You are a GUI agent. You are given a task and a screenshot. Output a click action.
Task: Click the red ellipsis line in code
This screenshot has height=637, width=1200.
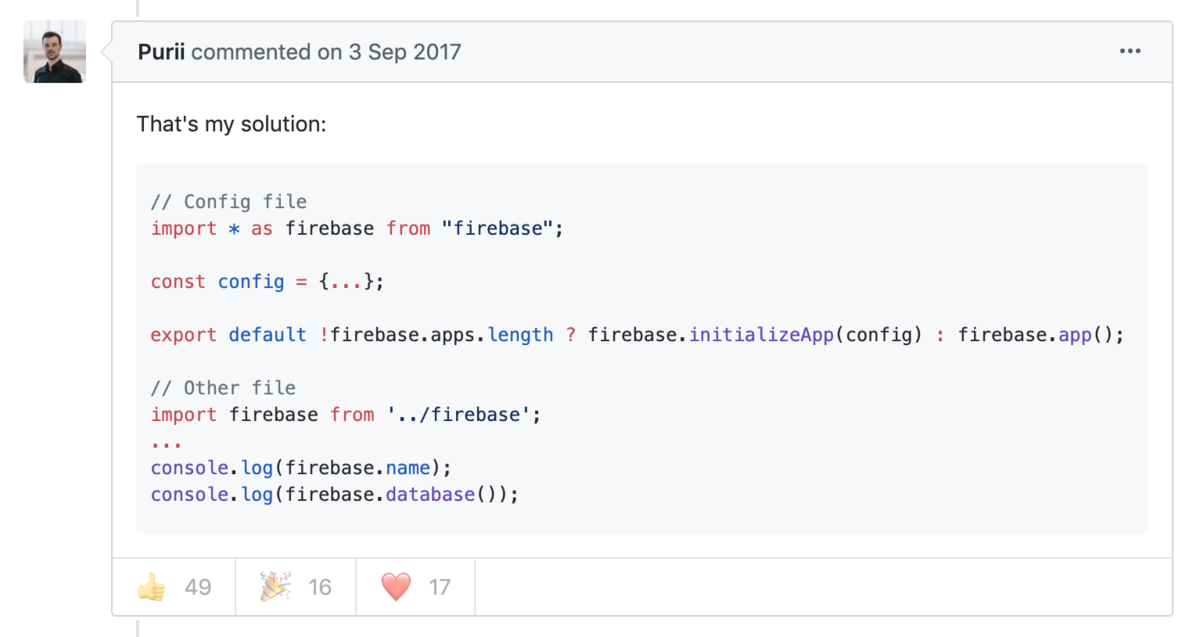click(x=167, y=442)
